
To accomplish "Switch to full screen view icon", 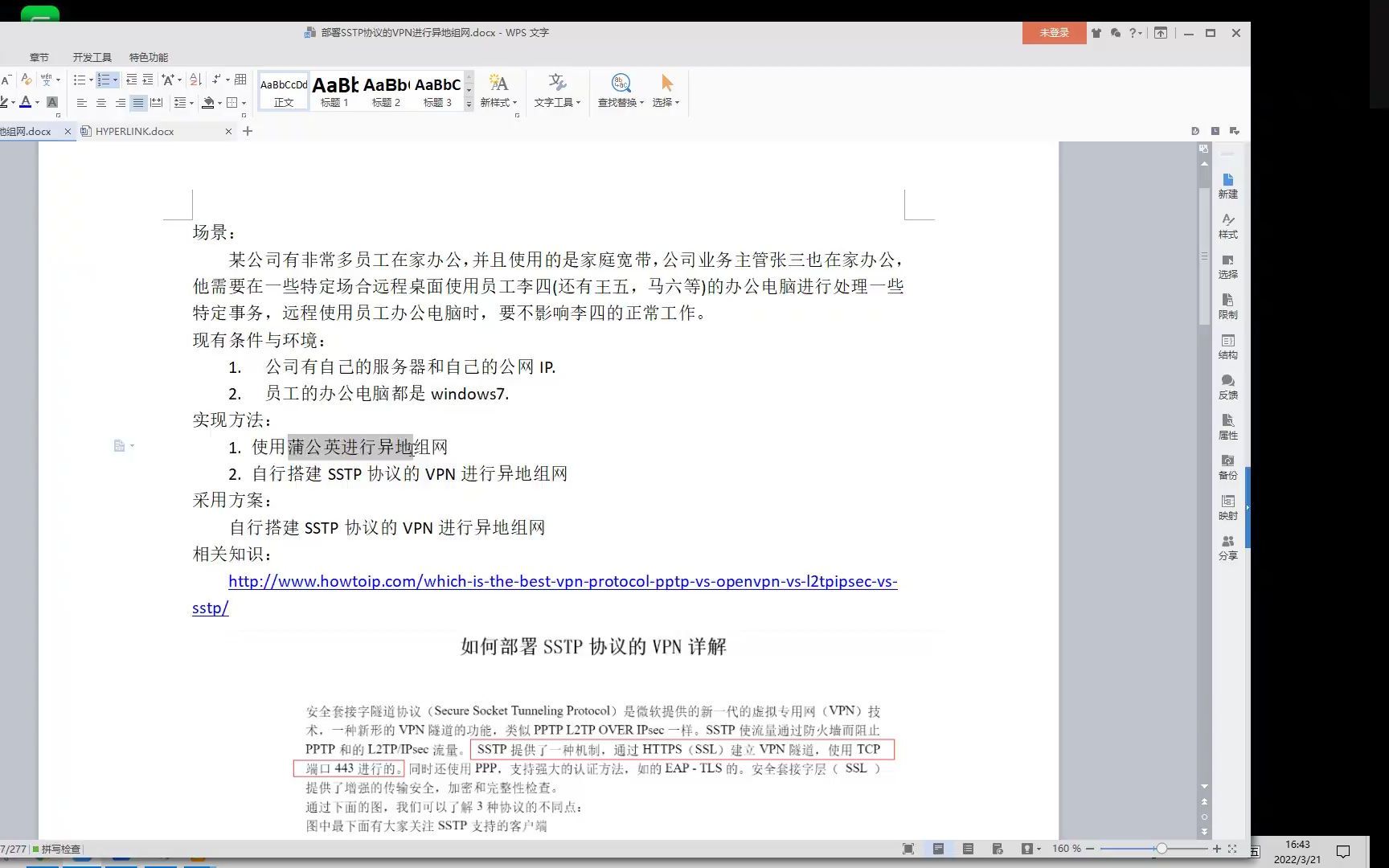I will click(x=908, y=849).
